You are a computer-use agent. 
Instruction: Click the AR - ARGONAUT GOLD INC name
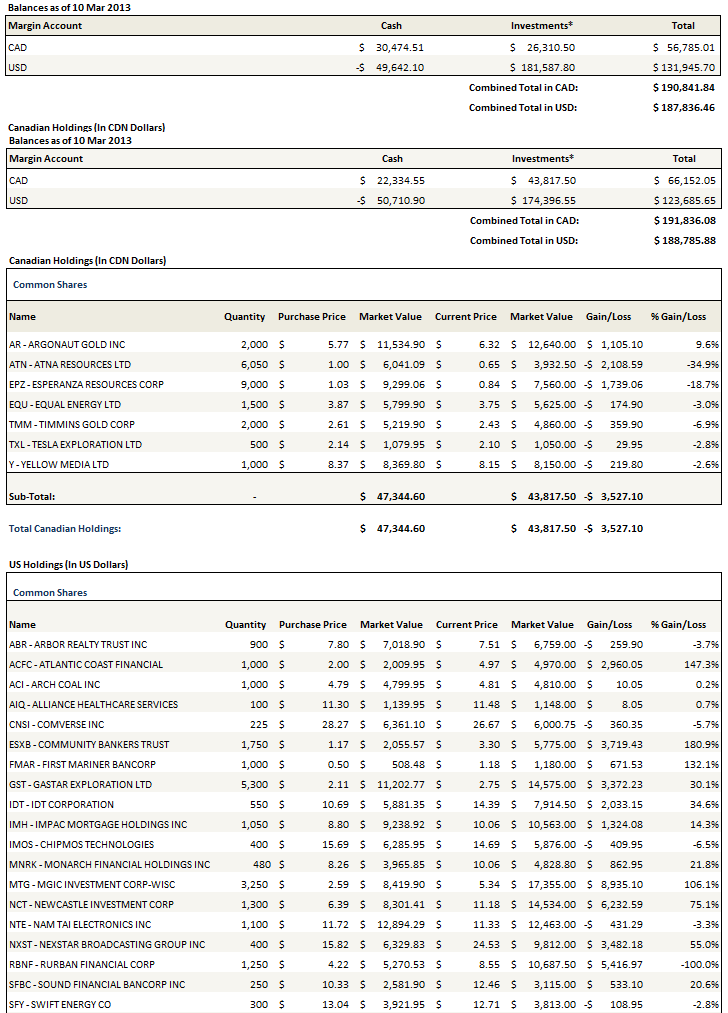pos(66,345)
